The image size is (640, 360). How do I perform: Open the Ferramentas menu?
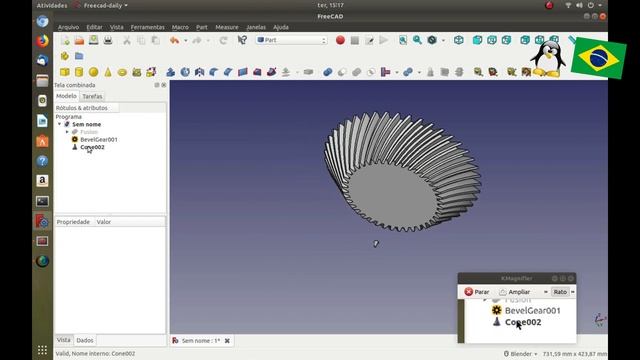coord(147,27)
